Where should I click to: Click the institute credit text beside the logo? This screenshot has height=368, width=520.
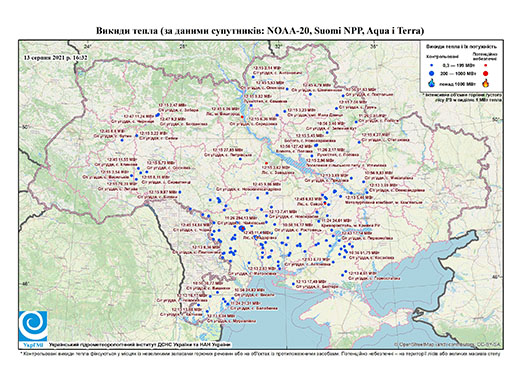click(140, 344)
